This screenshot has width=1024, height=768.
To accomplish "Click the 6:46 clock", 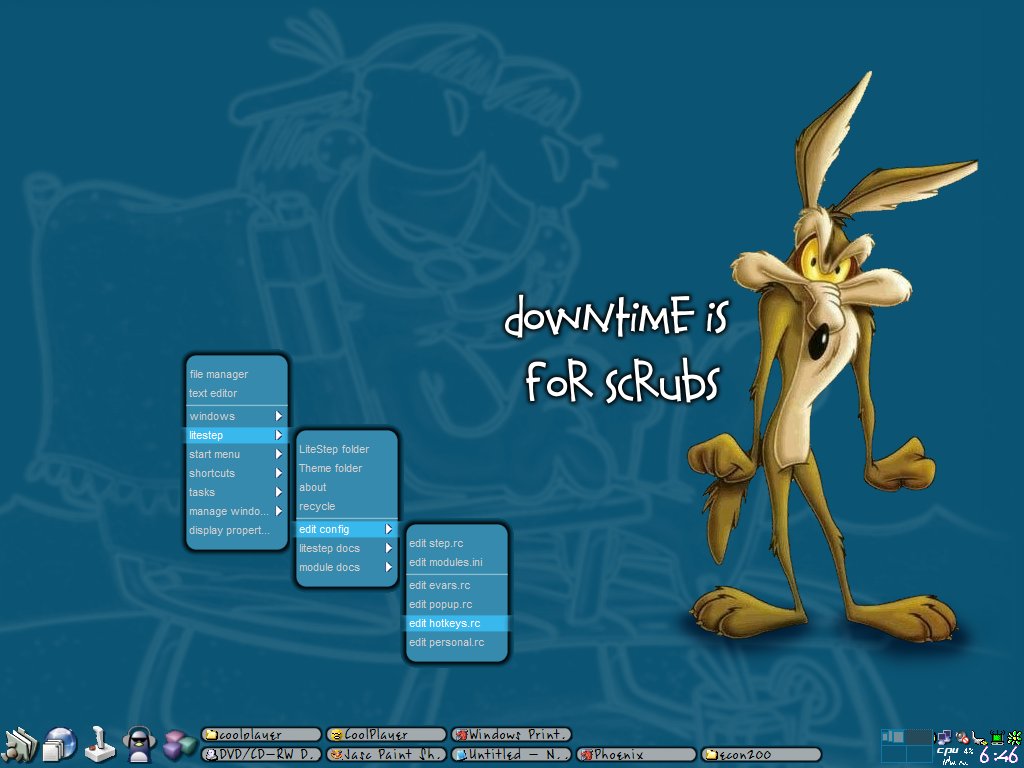I will (999, 756).
